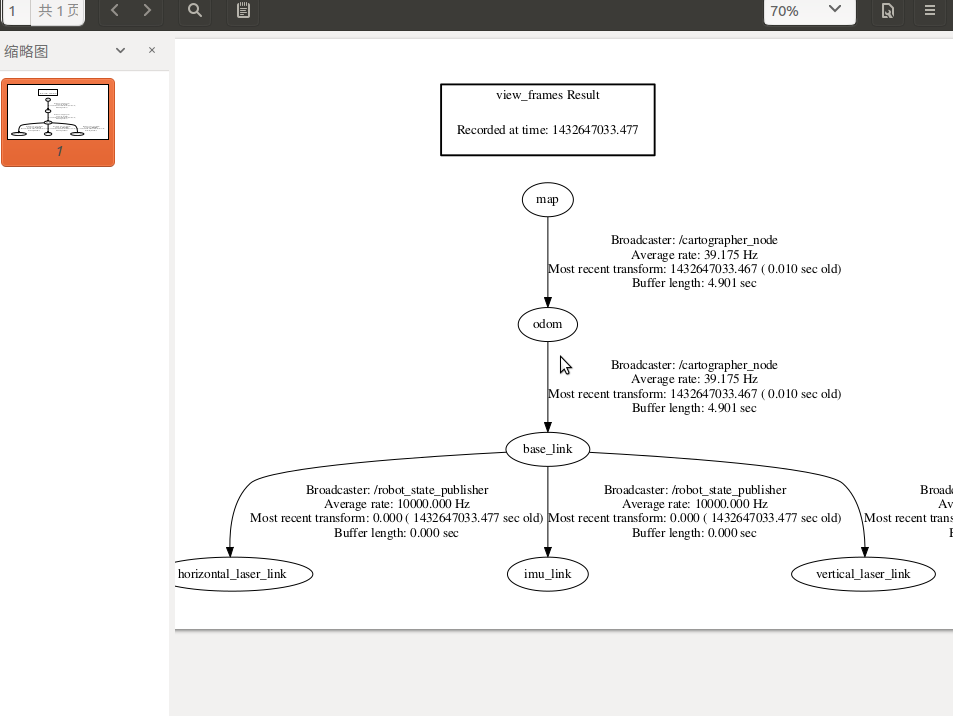953x716 pixels.
Task: Click robot_state_publisher label left of imu_link edge
Action: tap(397, 490)
